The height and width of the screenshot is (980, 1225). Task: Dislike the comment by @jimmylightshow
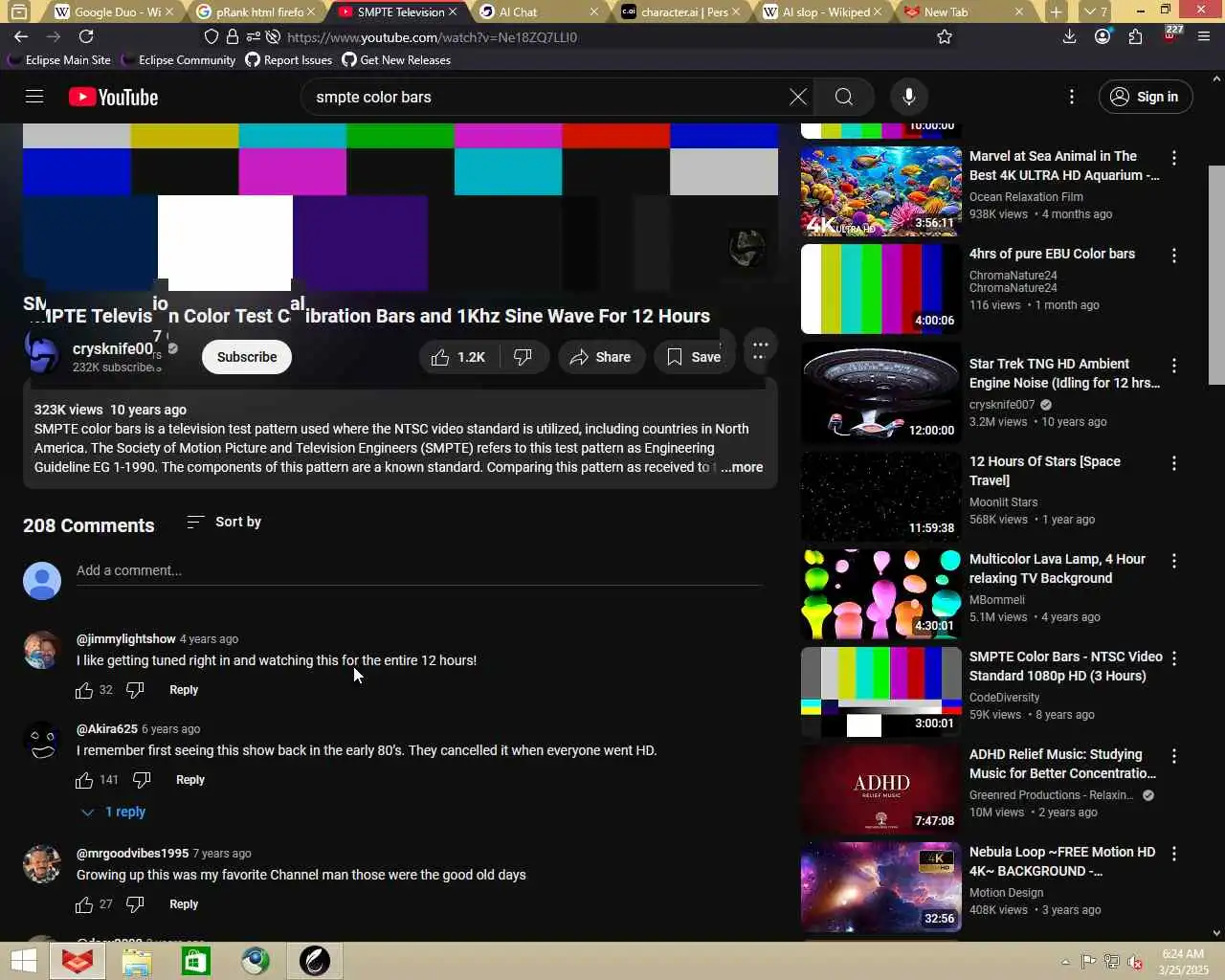pyautogui.click(x=135, y=690)
